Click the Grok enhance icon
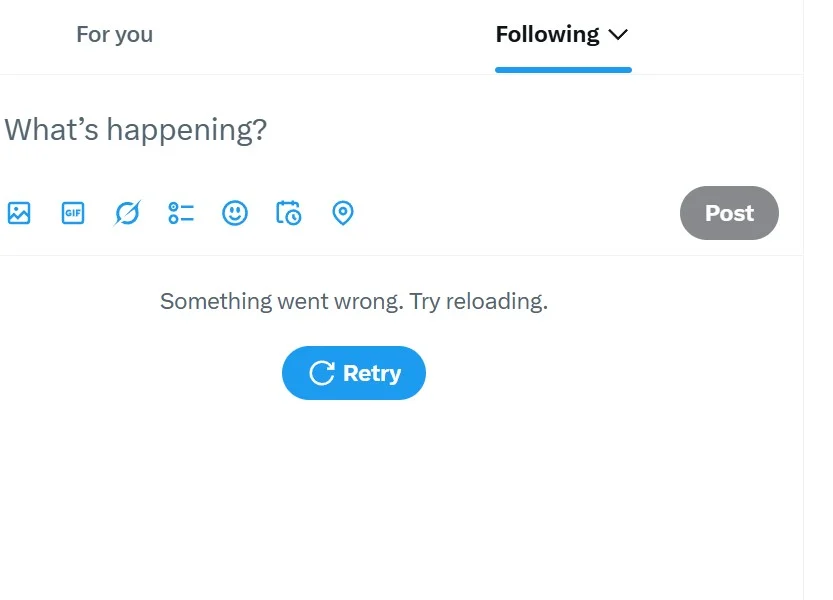The image size is (833, 600). 127,213
